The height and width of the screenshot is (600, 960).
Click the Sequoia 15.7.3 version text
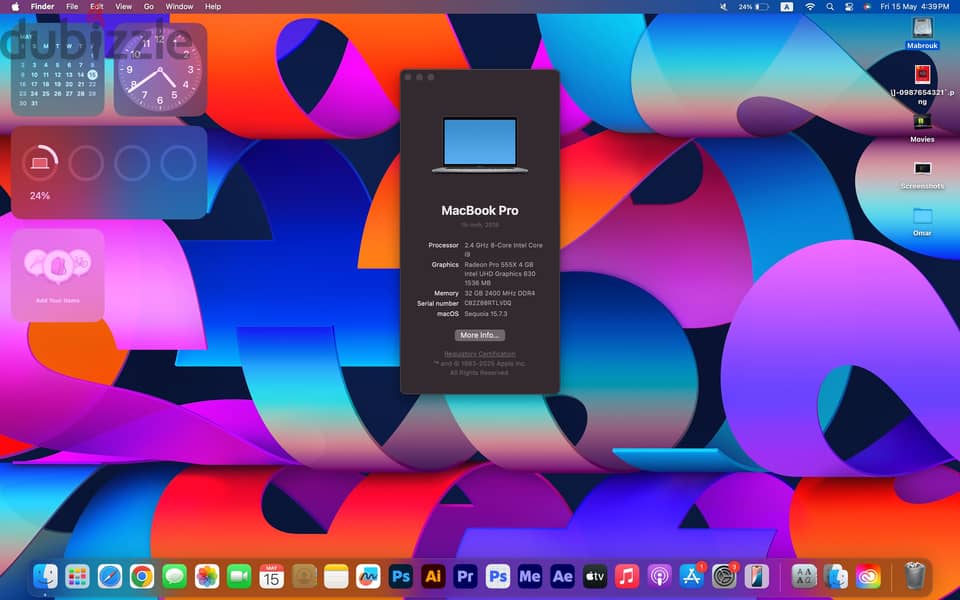(x=486, y=313)
